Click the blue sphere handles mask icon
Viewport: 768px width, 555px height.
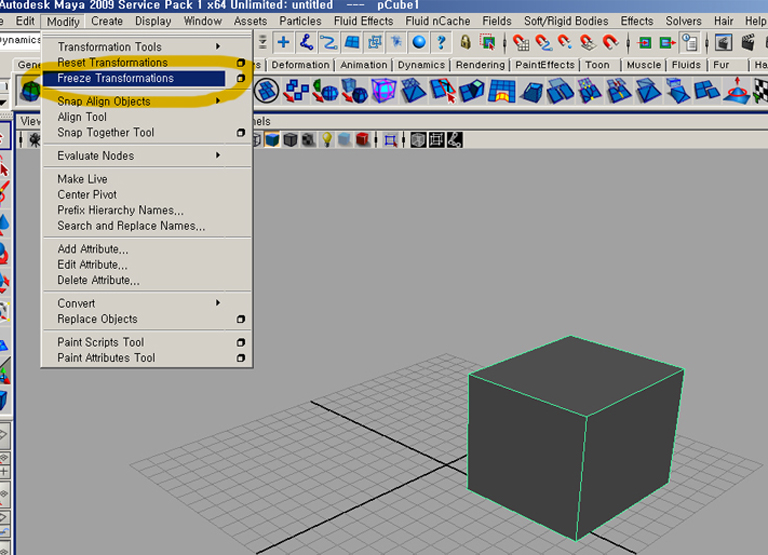[x=419, y=43]
